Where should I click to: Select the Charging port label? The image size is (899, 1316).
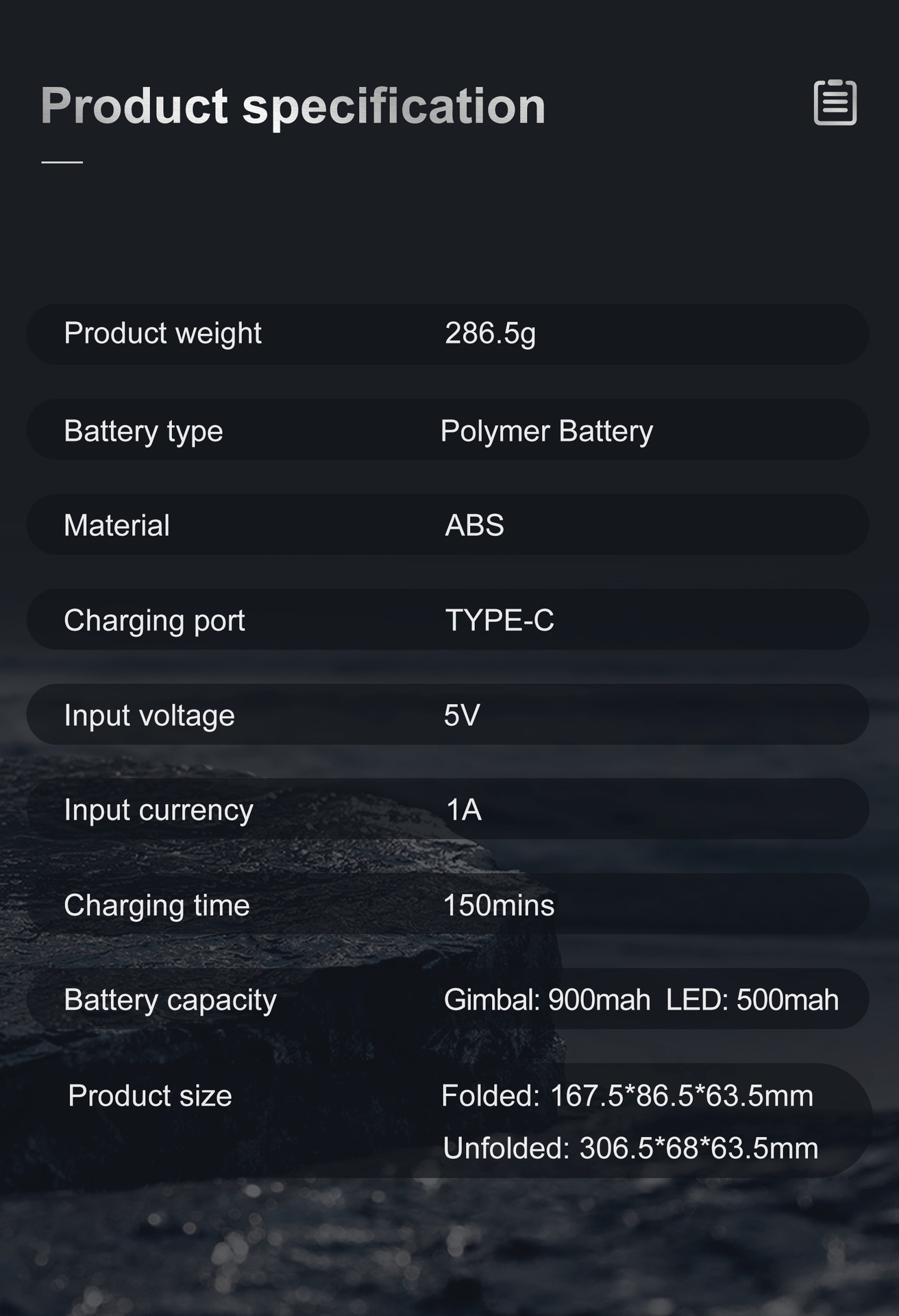[154, 620]
